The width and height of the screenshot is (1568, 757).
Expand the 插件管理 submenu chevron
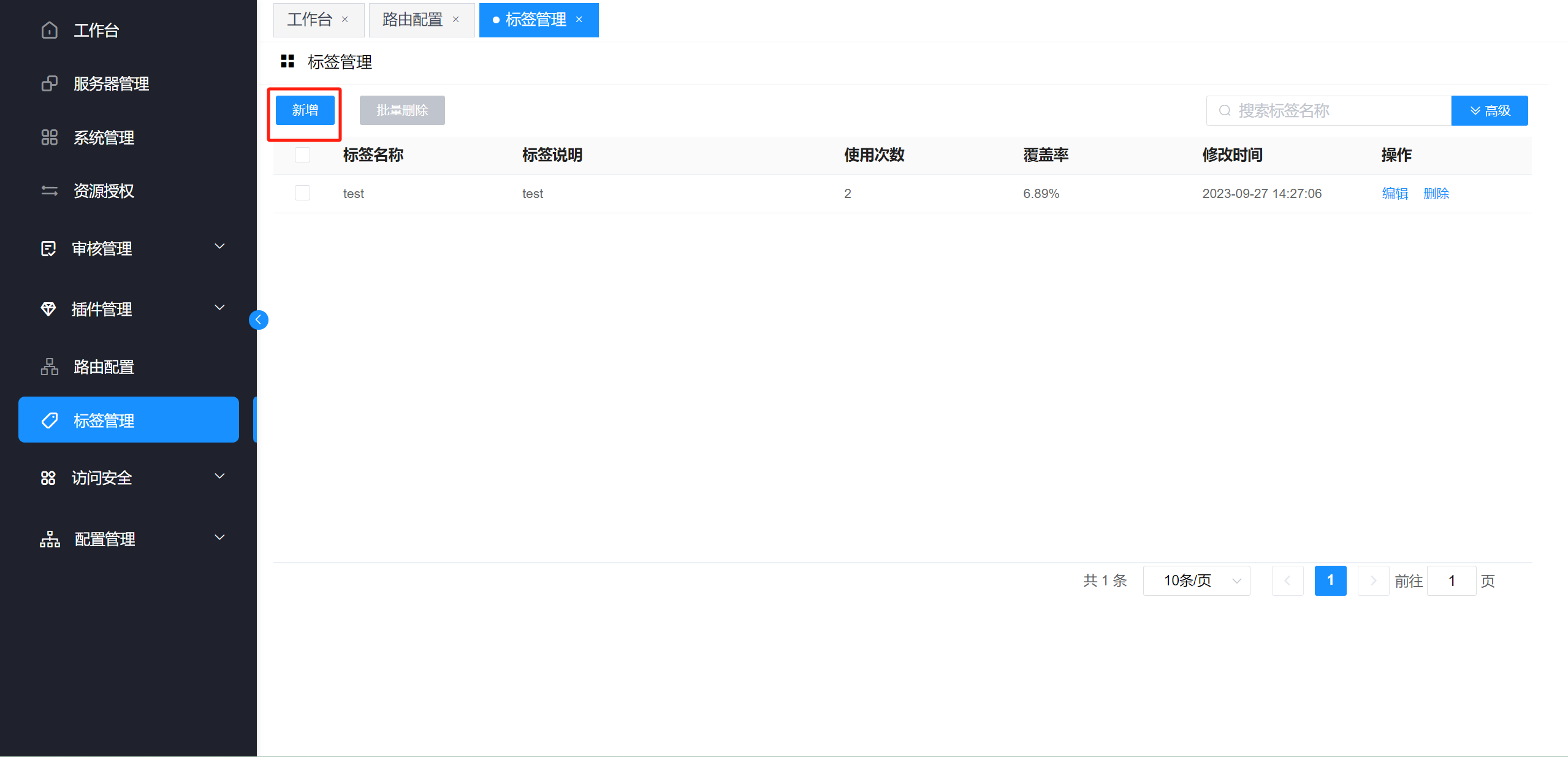219,308
